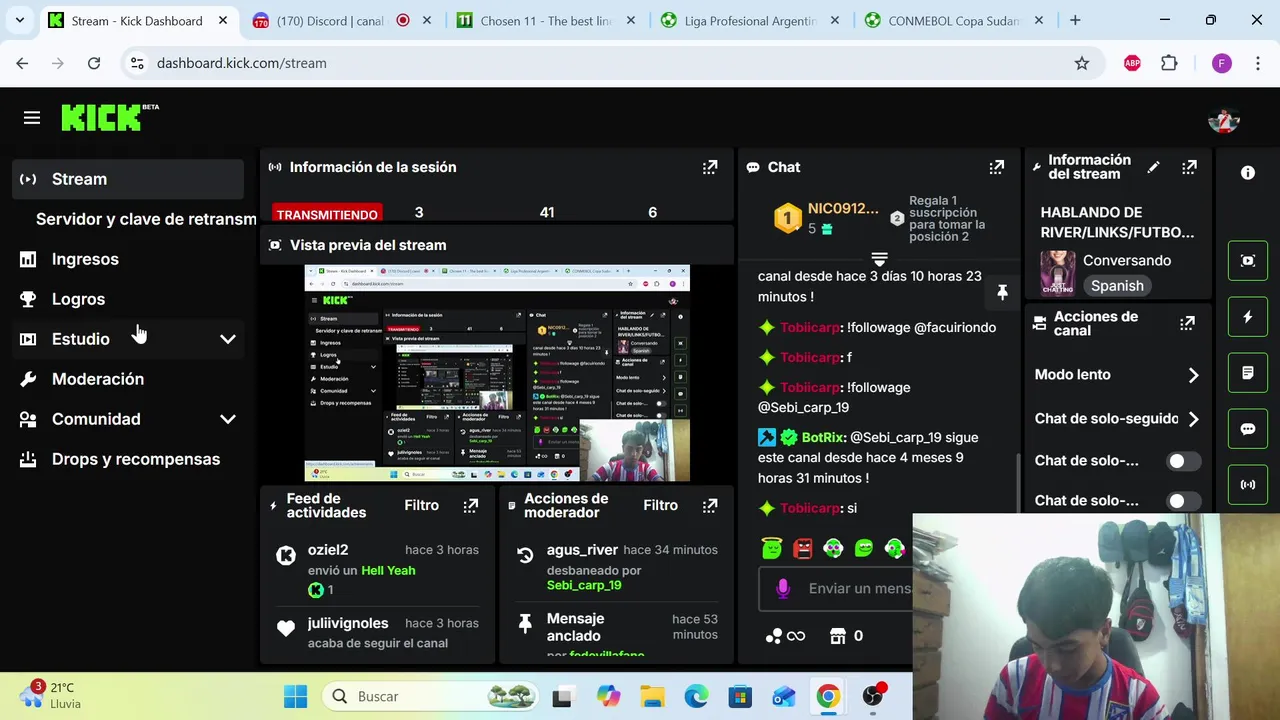Open Chat de solo-seguidores options arrow
This screenshot has width=1280, height=720.
click(1193, 419)
